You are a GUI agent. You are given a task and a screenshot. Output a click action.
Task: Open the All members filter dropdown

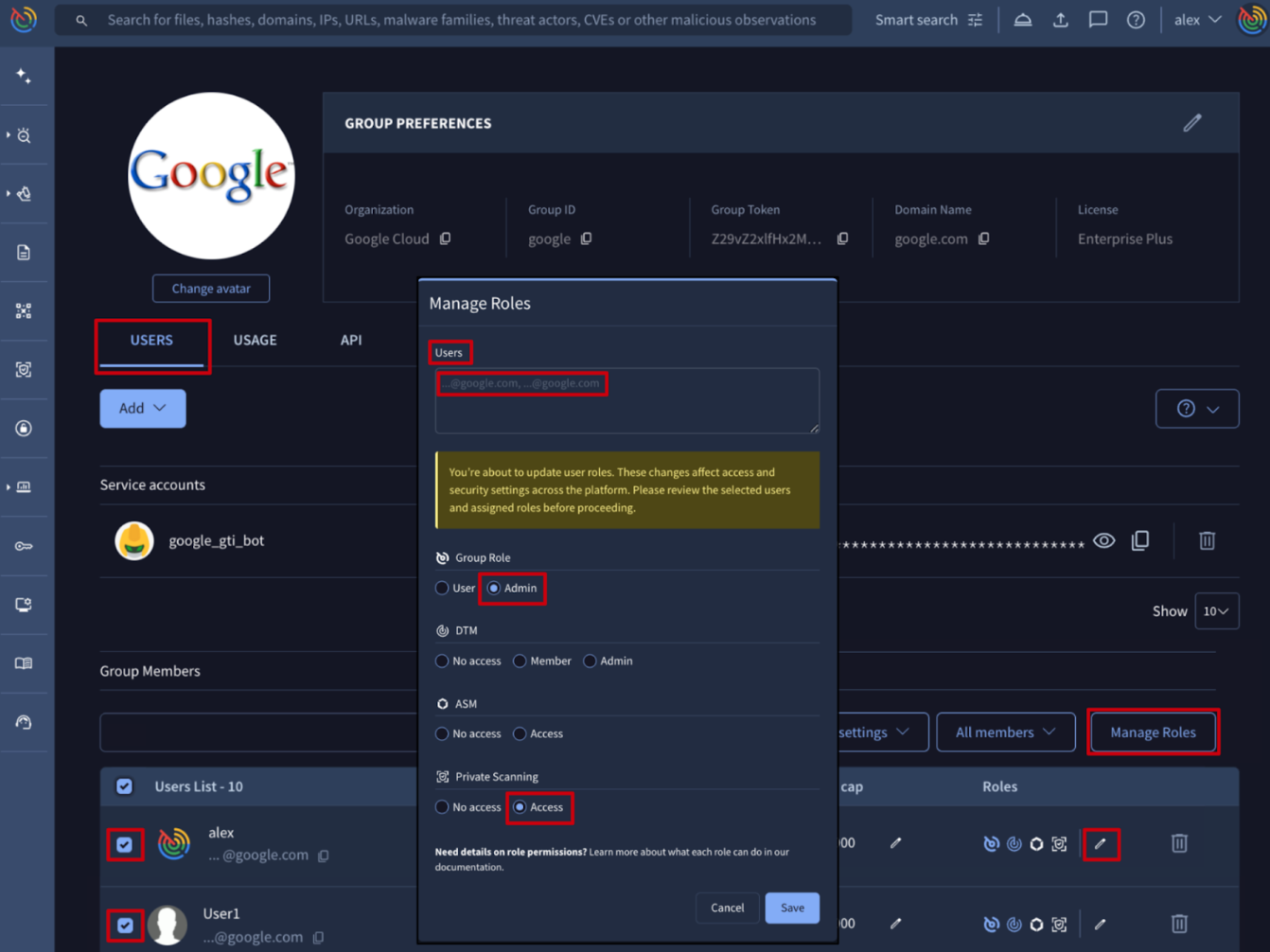pos(1006,732)
